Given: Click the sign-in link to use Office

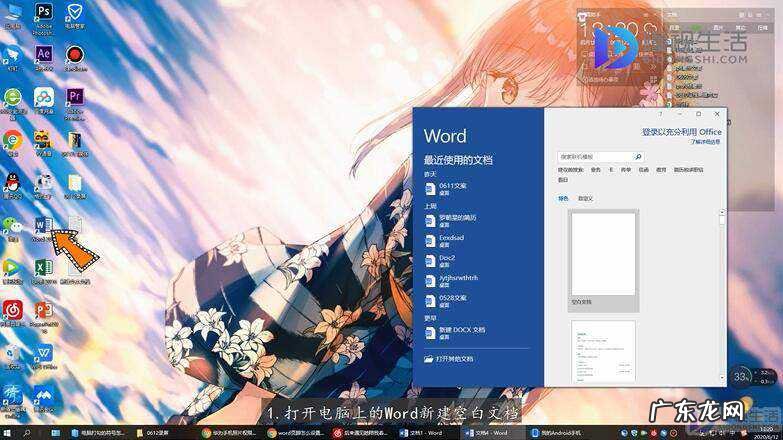Looking at the screenshot, I should coord(681,132).
